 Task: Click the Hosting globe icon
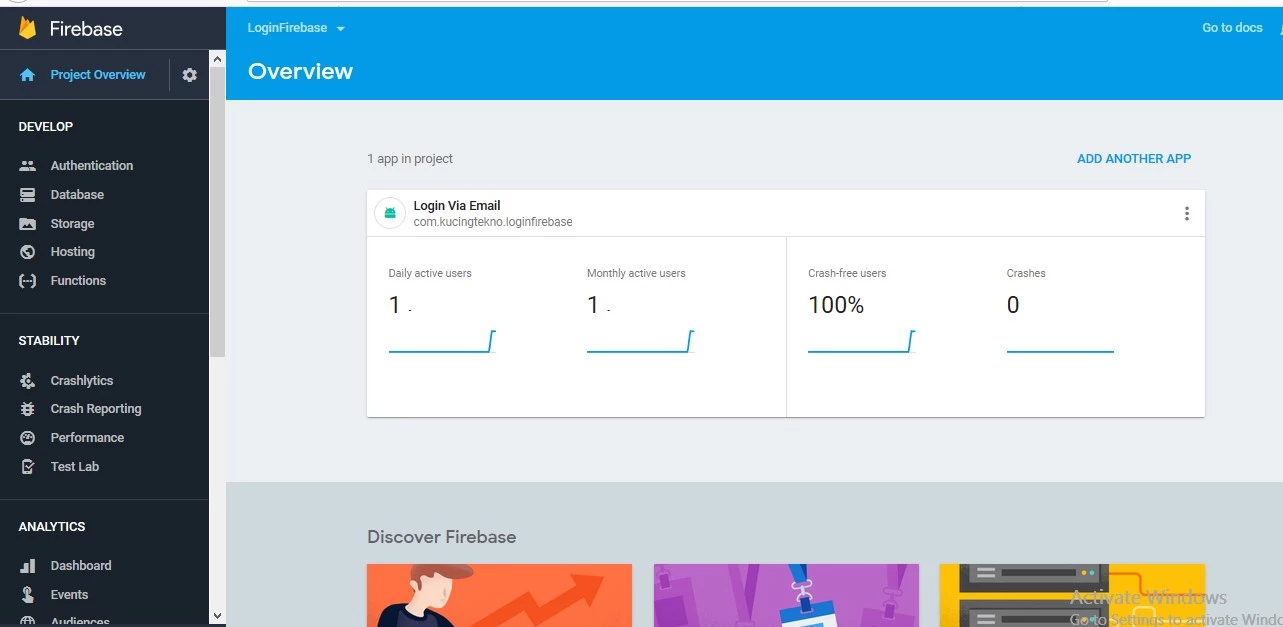point(28,252)
